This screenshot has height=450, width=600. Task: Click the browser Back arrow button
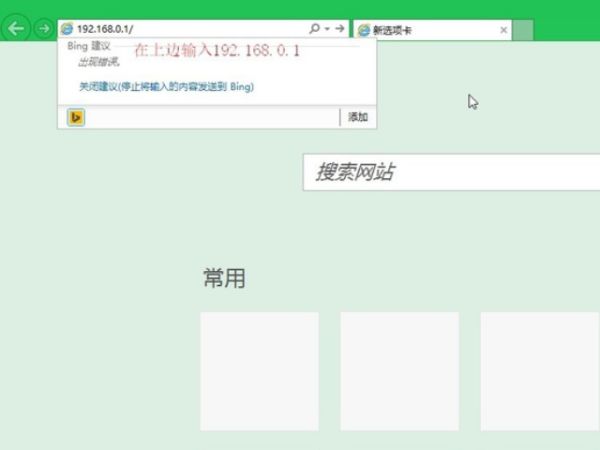tap(16, 29)
